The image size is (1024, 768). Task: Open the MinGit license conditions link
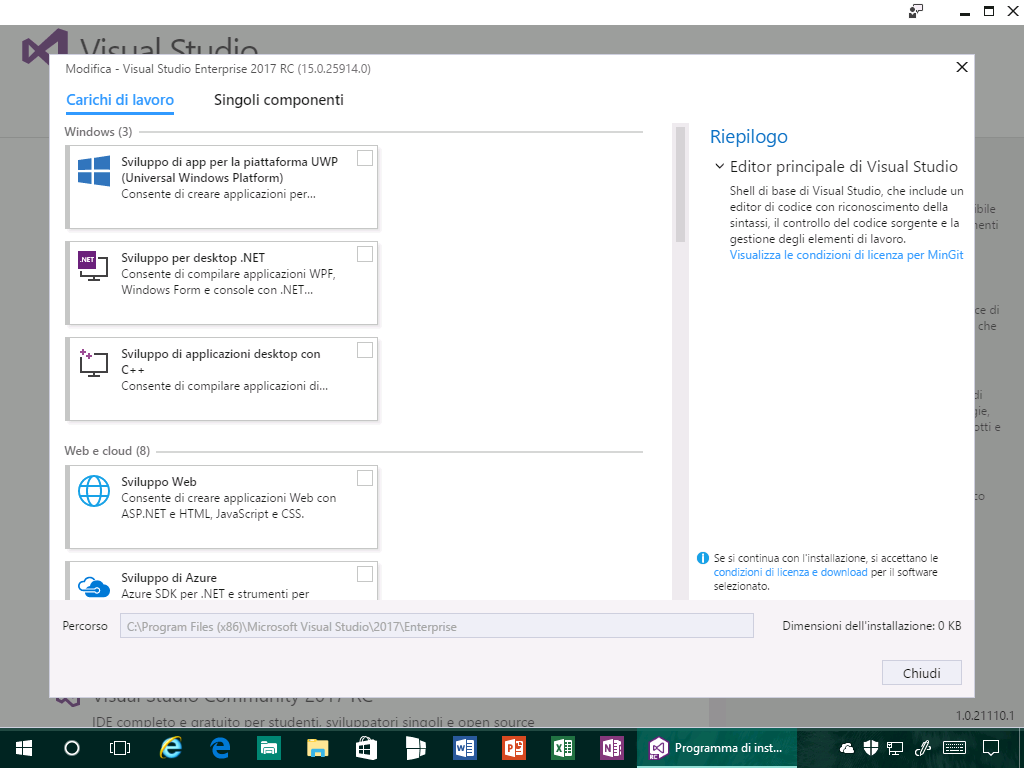(846, 255)
